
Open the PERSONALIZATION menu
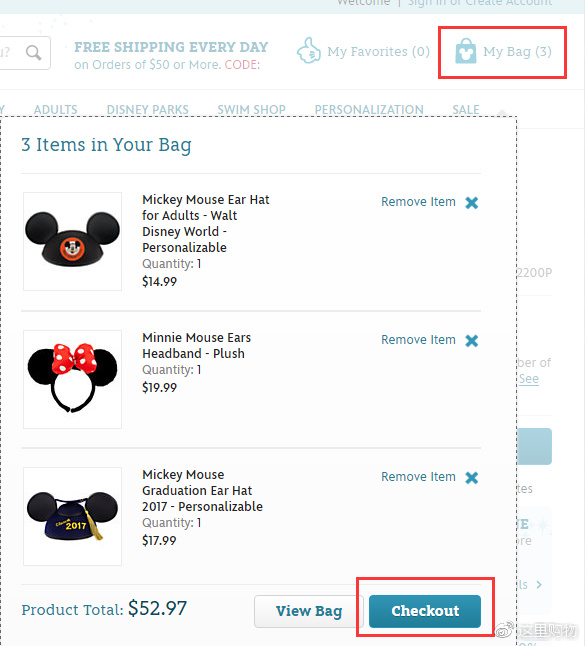pos(369,110)
